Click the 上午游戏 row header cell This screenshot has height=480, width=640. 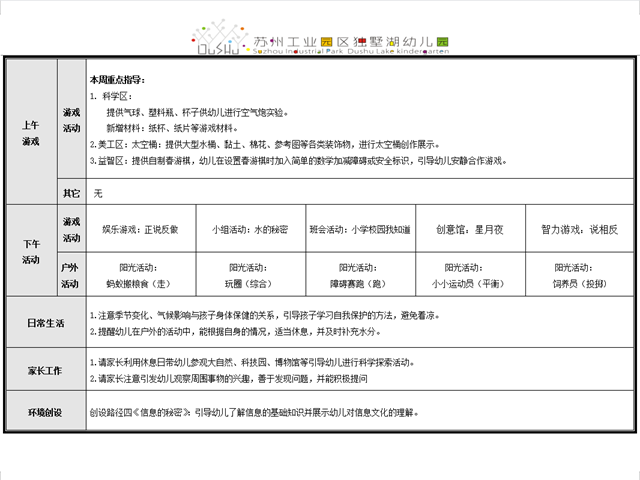coord(32,132)
